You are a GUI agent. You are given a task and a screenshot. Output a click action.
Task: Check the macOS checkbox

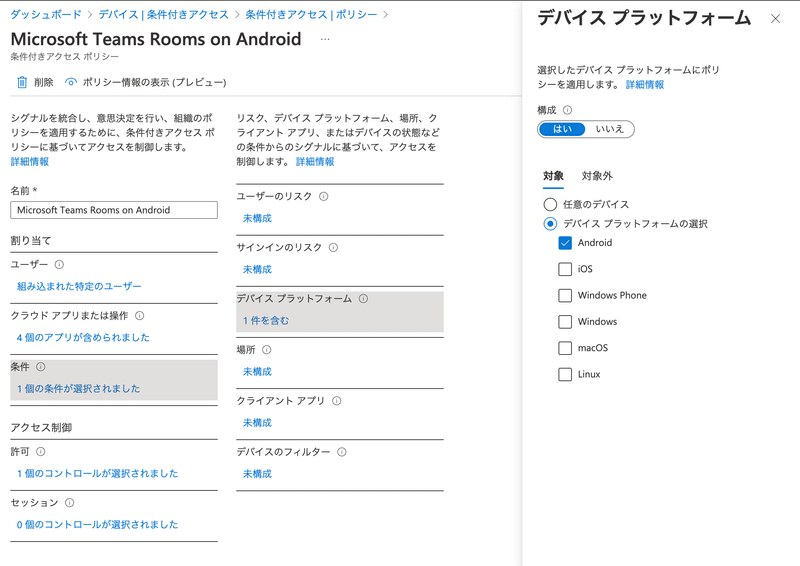click(x=565, y=348)
